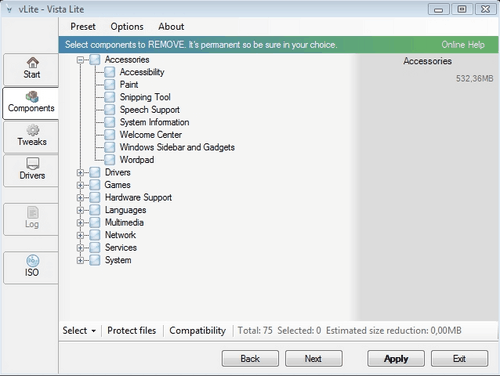Screen dimensions: 500x376
Task: Click the Apply button
Action: click(396, 359)
